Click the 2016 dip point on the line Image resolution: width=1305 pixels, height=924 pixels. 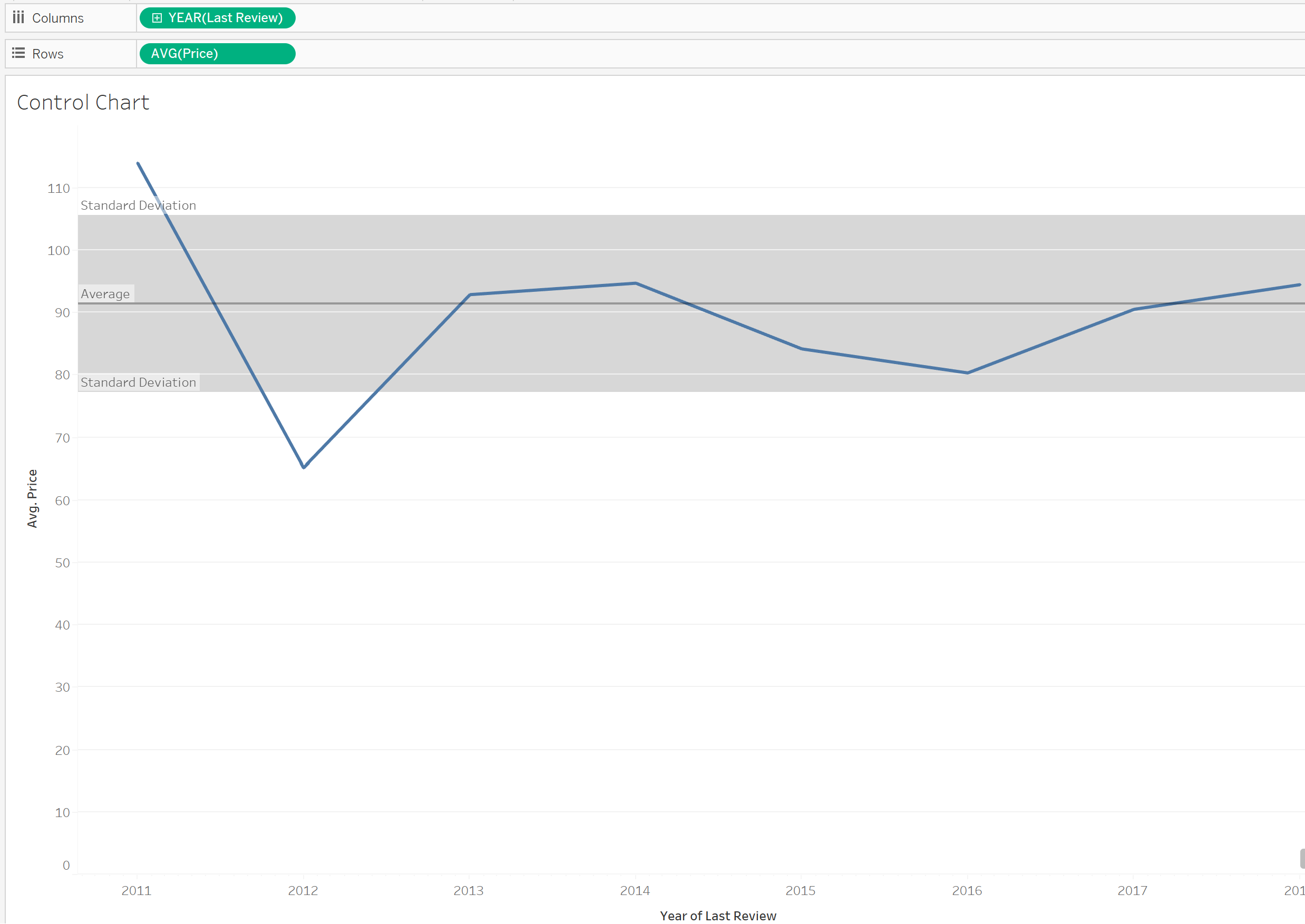[x=967, y=372]
